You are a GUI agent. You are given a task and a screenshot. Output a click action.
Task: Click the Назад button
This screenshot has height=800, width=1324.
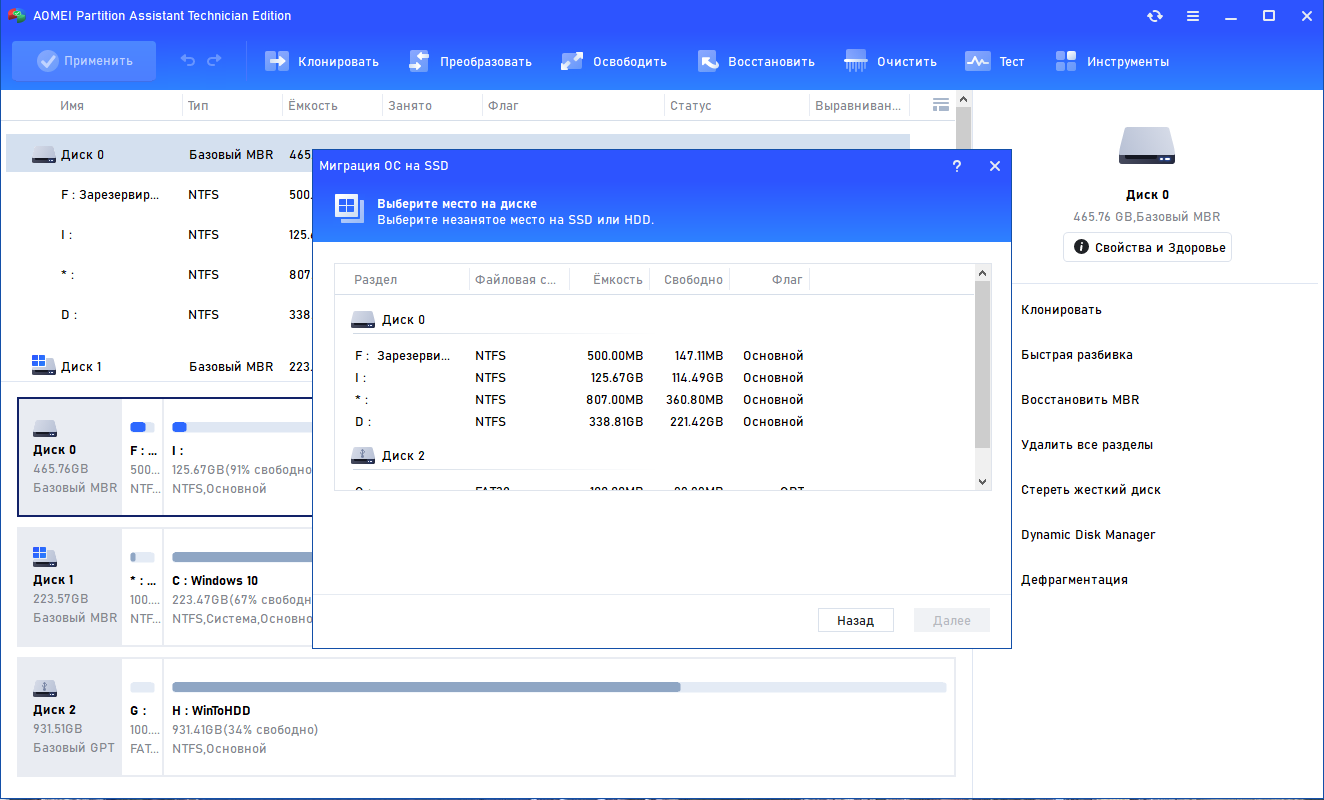click(x=855, y=620)
